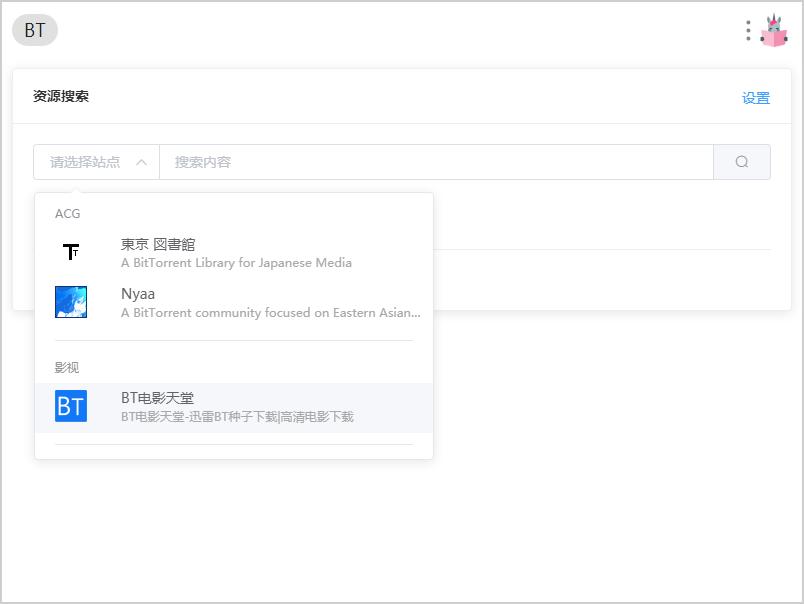The width and height of the screenshot is (804, 604).
Task: Expand the 影视 category section
Action: (64, 367)
